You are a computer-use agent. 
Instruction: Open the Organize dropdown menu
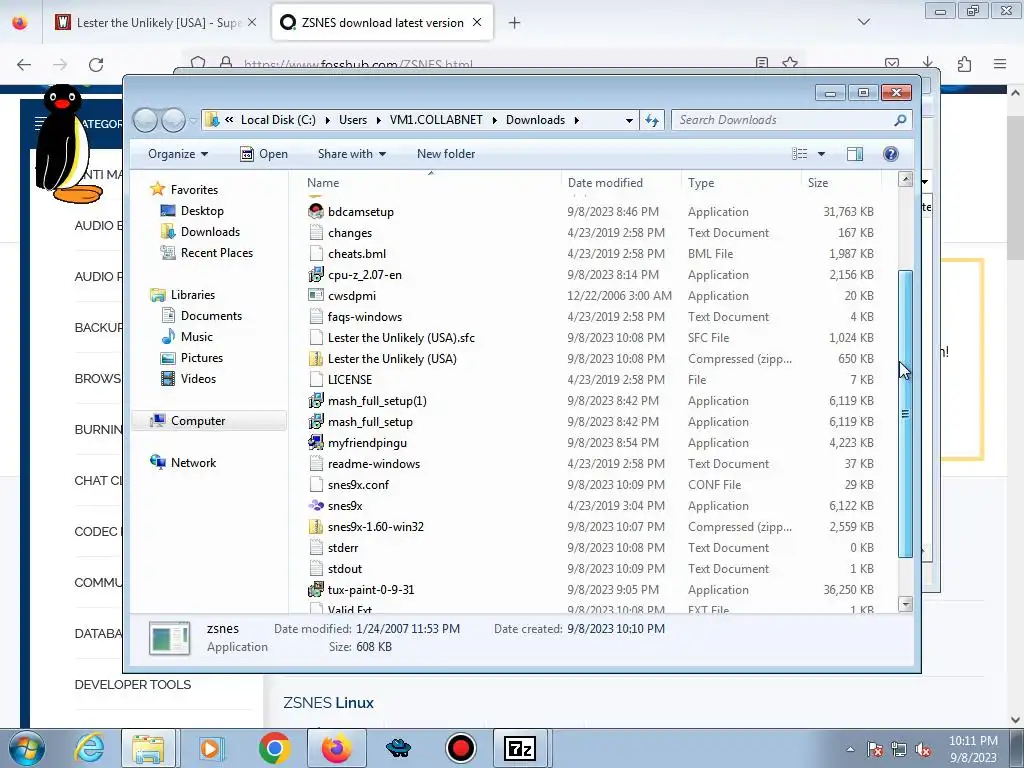click(178, 153)
